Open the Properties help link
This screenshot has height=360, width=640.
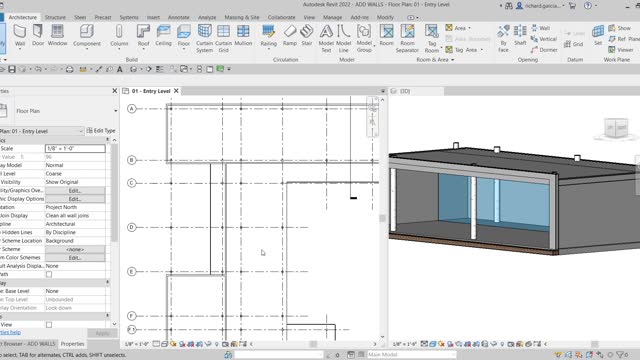pyautogui.click(x=10, y=333)
